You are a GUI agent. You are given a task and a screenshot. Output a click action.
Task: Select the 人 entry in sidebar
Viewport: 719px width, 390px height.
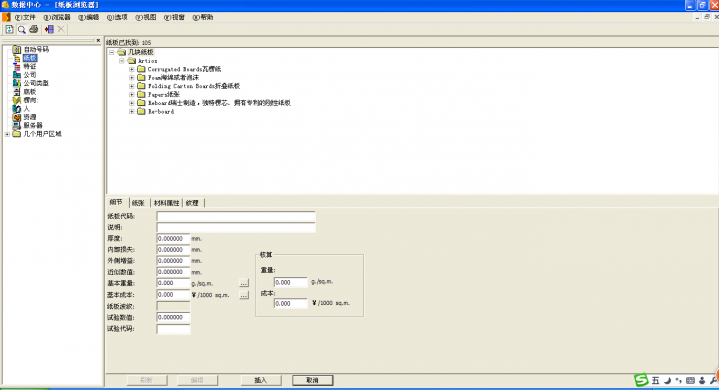(26, 109)
